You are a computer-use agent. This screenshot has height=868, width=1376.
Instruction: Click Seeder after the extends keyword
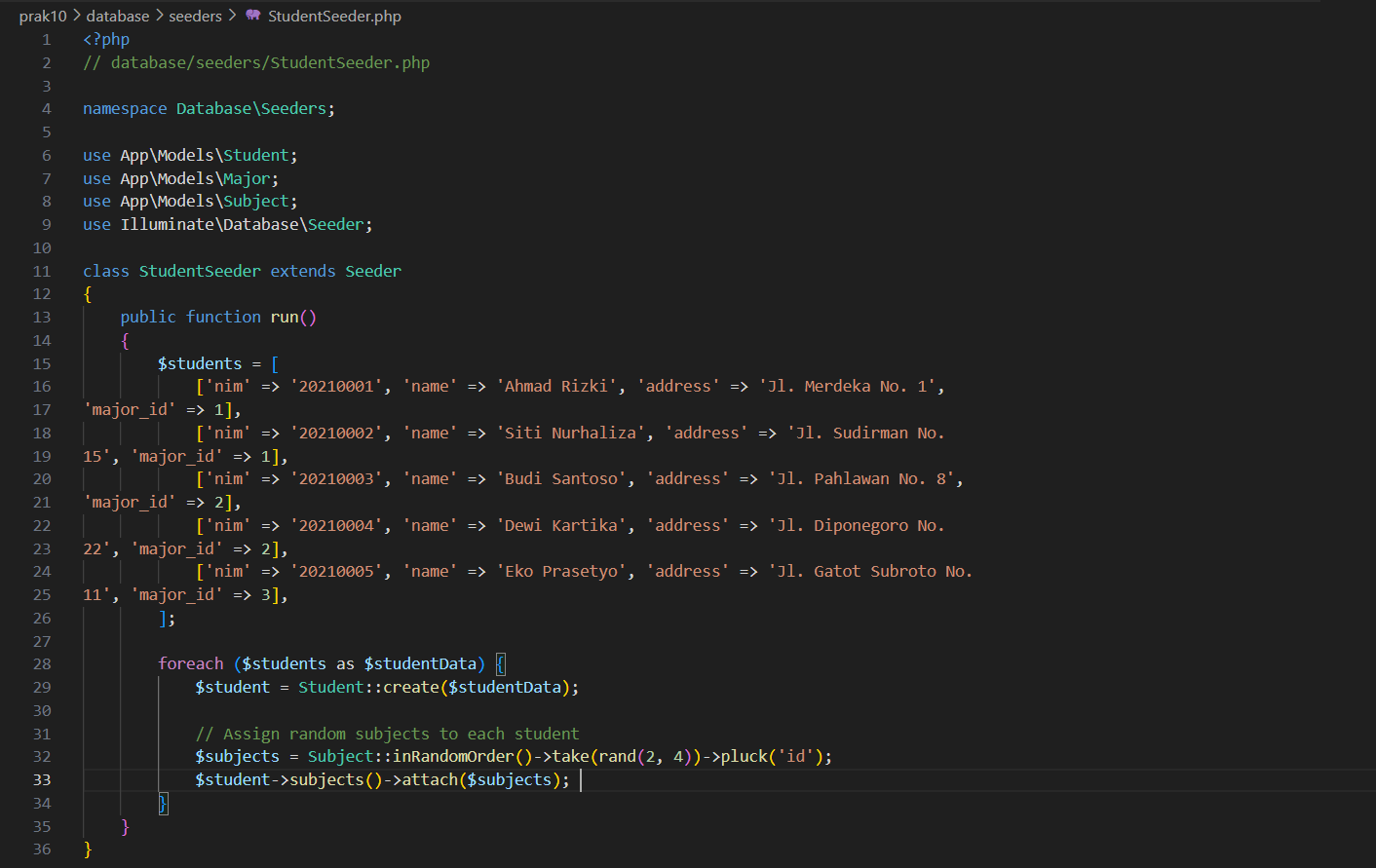[372, 272]
